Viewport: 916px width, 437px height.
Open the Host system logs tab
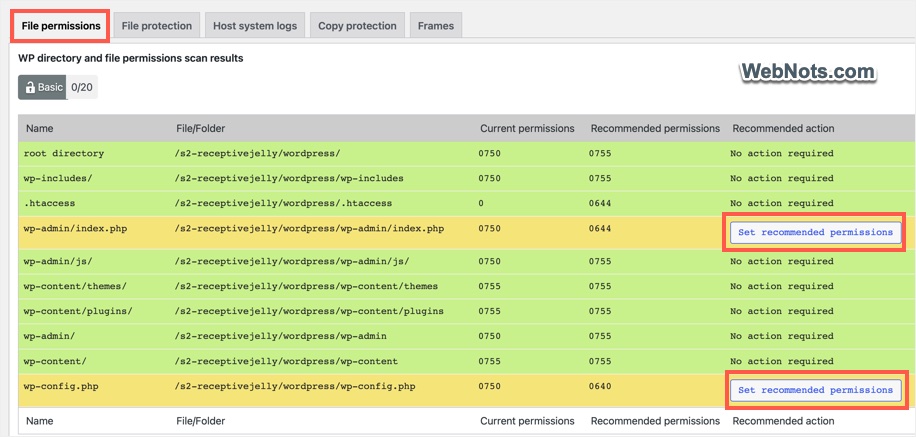(255, 26)
